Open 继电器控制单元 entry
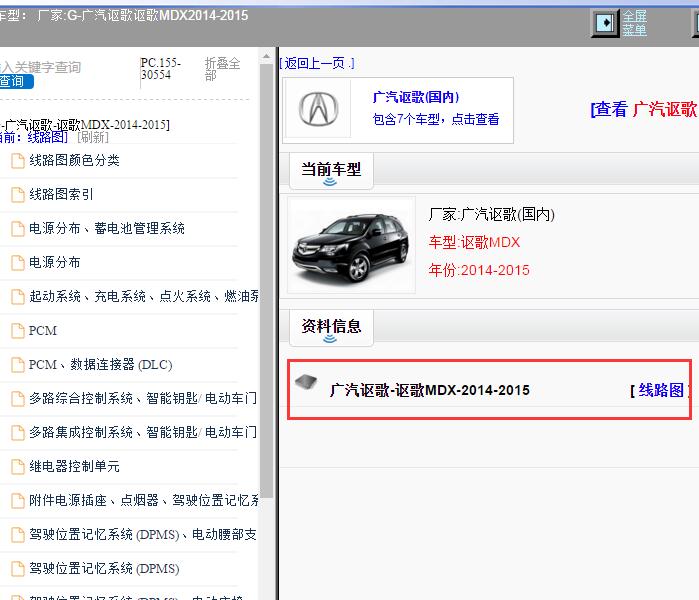This screenshot has height=600, width=699. click(x=74, y=467)
